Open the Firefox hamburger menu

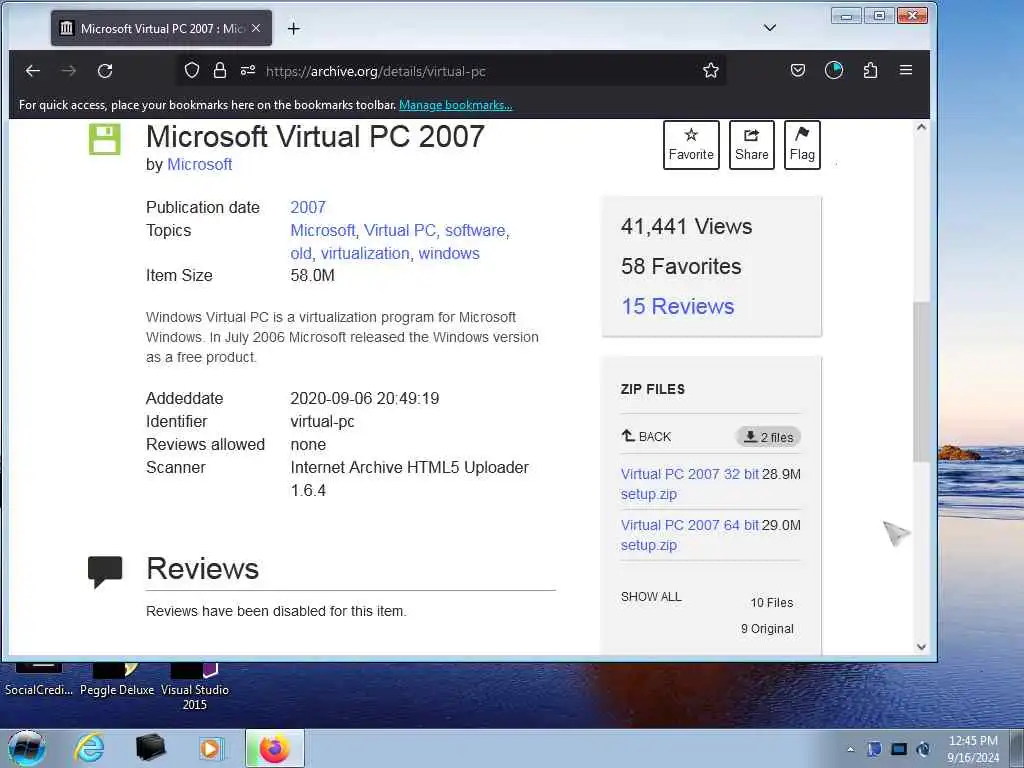pyautogui.click(x=906, y=70)
